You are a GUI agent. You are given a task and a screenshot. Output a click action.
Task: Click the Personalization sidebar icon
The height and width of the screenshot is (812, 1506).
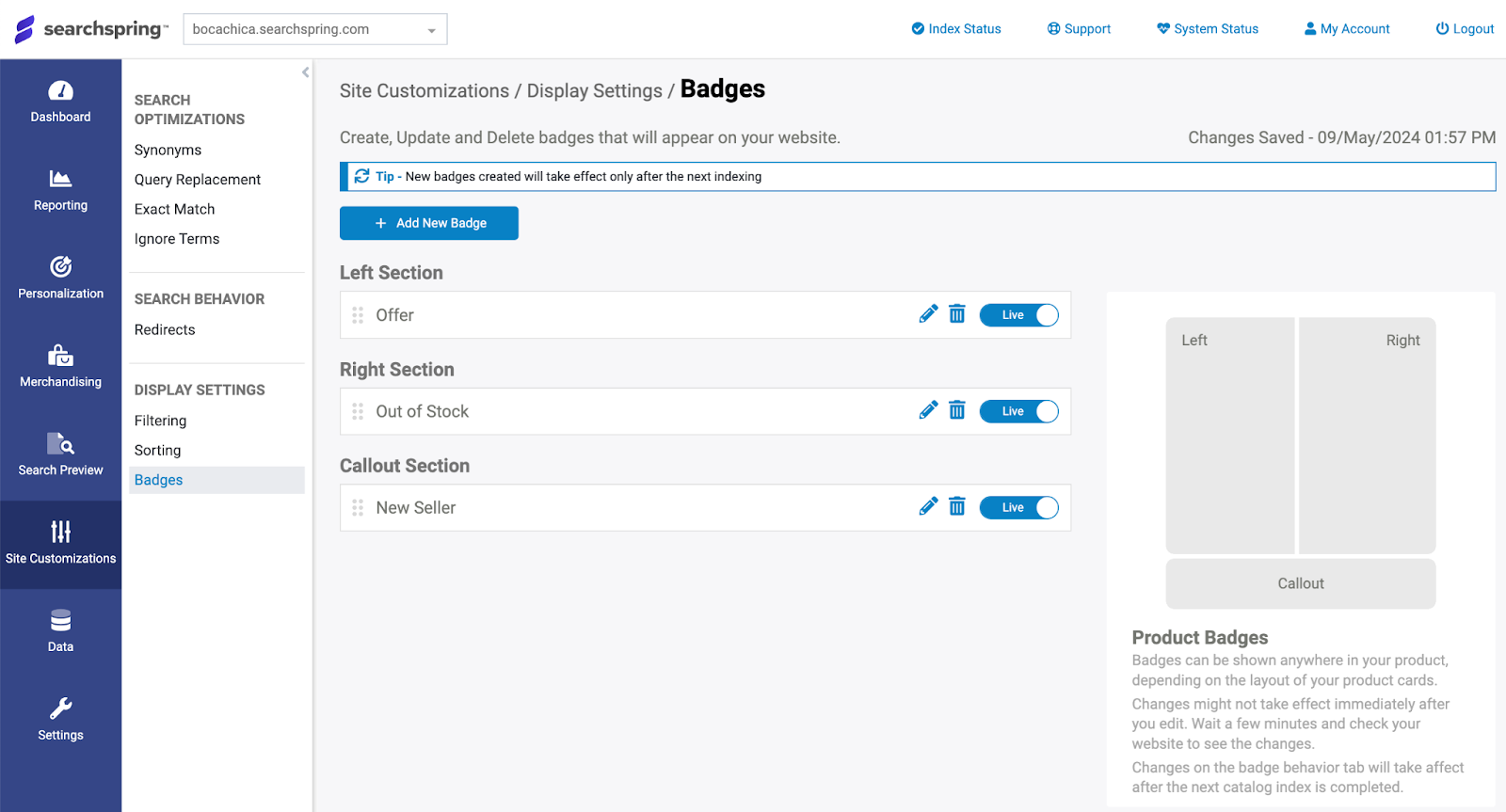60,279
